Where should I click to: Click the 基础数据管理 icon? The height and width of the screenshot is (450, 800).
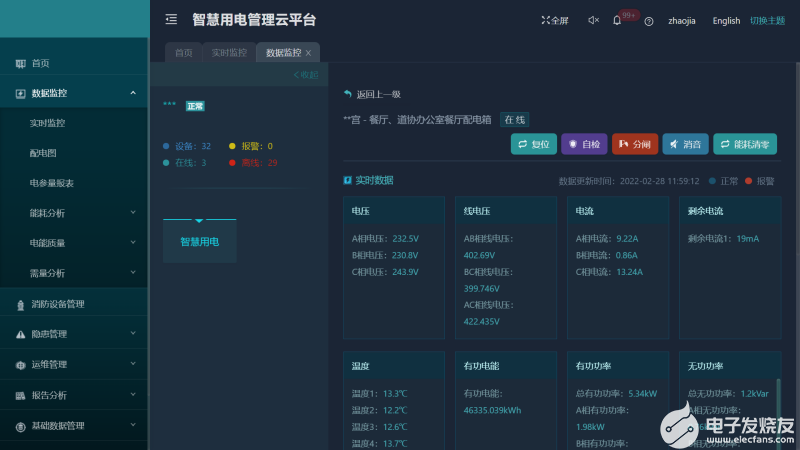tap(20, 427)
